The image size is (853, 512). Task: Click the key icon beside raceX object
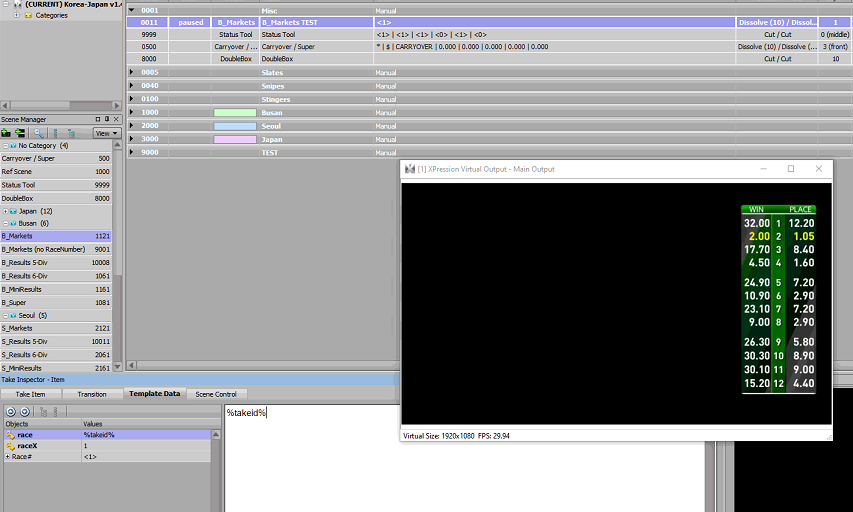point(10,446)
